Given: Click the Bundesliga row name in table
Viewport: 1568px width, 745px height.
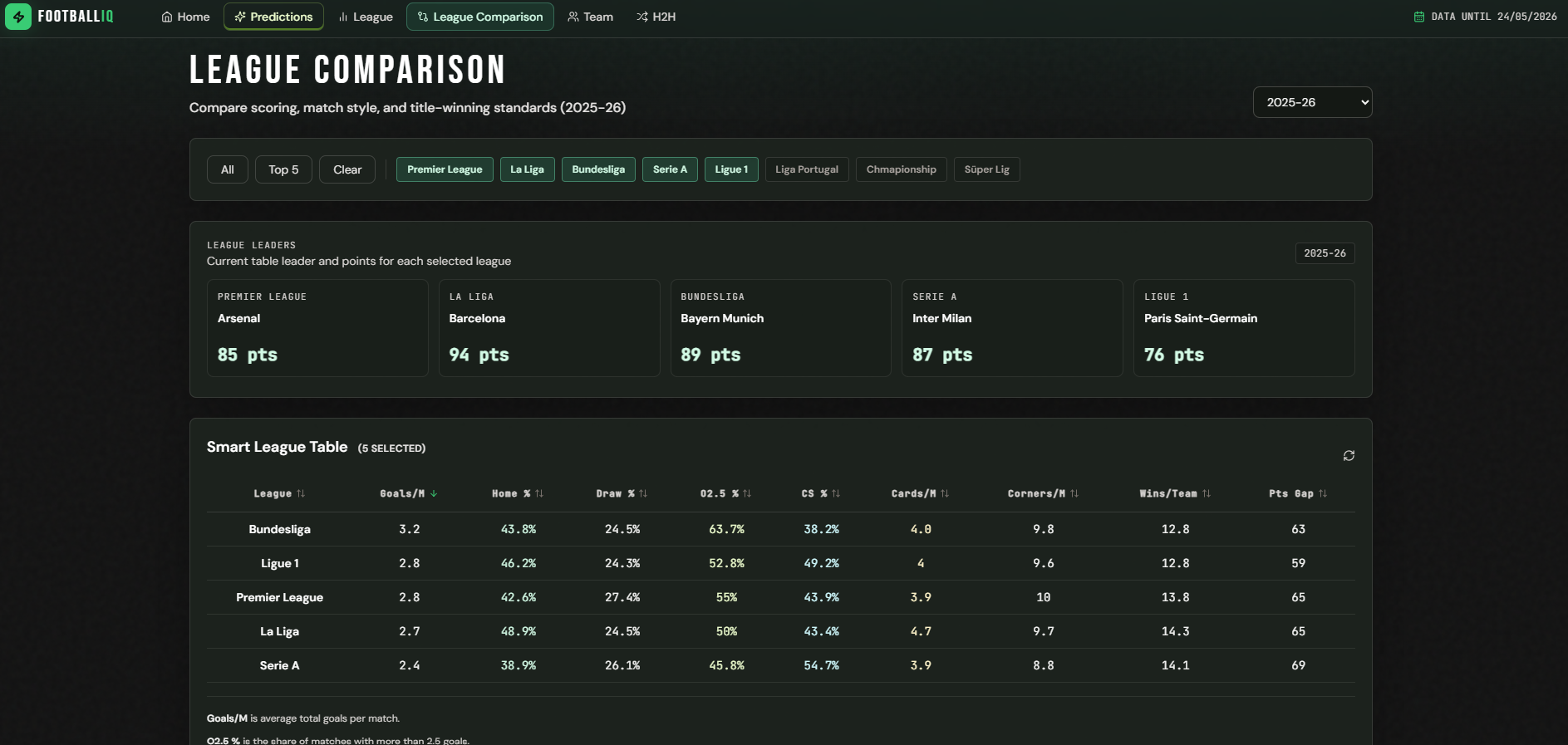Looking at the screenshot, I should [x=280, y=529].
